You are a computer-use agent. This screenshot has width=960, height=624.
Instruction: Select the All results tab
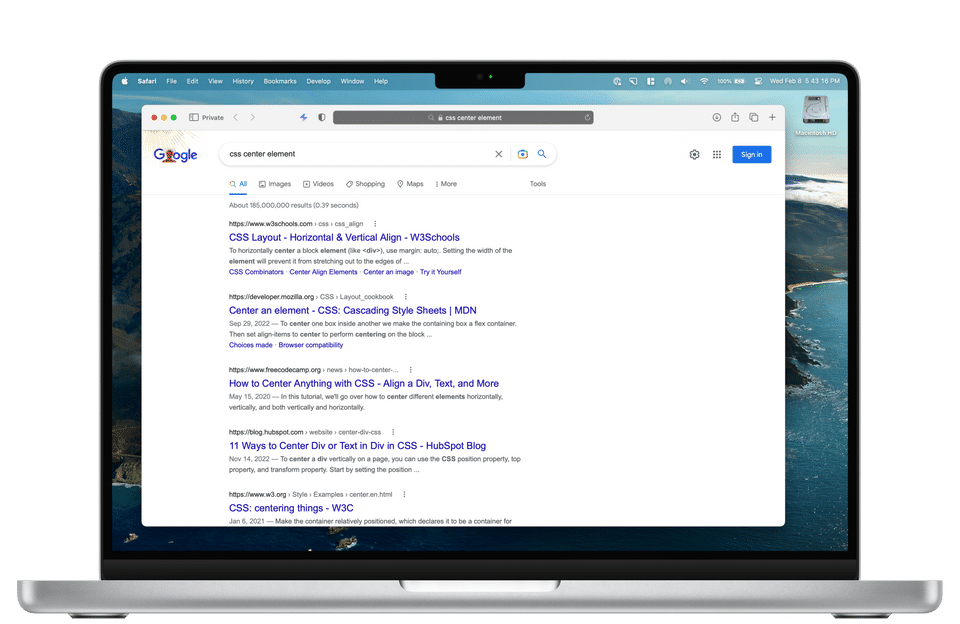pyautogui.click(x=238, y=184)
